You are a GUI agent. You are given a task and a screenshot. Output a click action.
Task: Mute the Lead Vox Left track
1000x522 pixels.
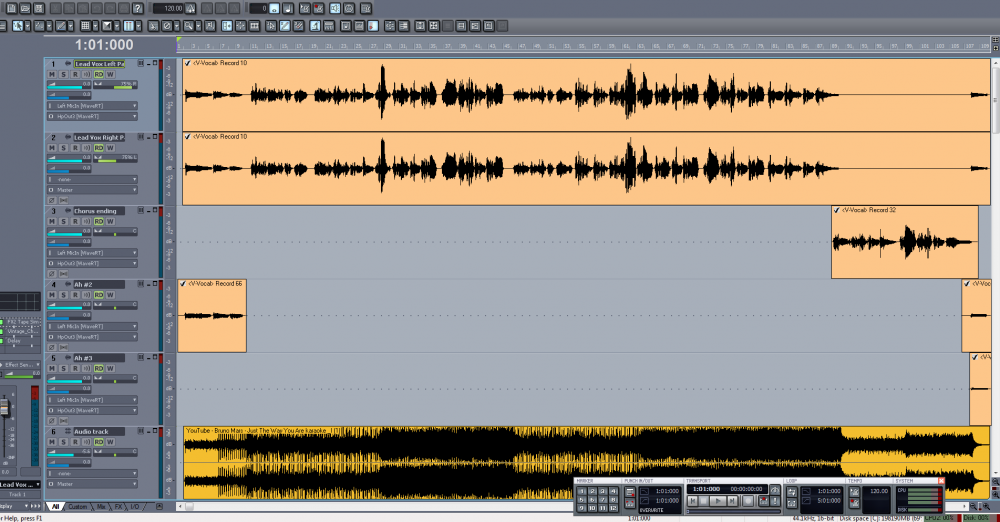coord(52,75)
